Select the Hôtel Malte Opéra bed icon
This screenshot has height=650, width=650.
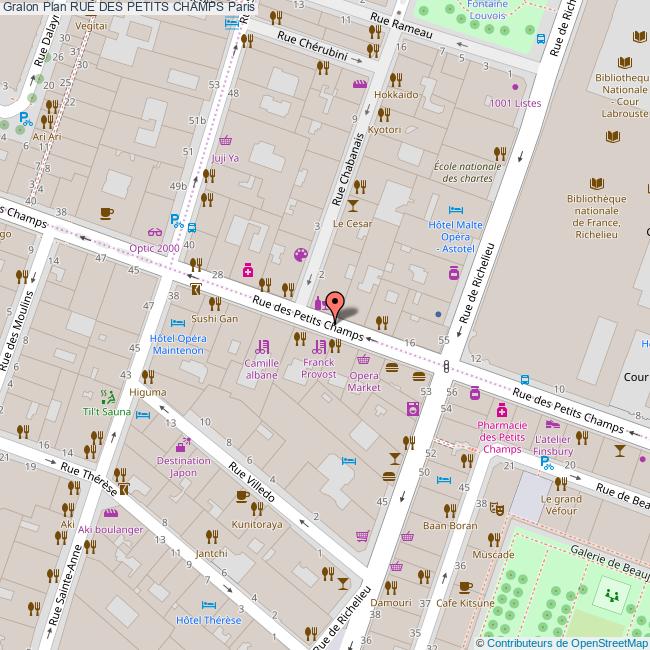pyautogui.click(x=456, y=210)
